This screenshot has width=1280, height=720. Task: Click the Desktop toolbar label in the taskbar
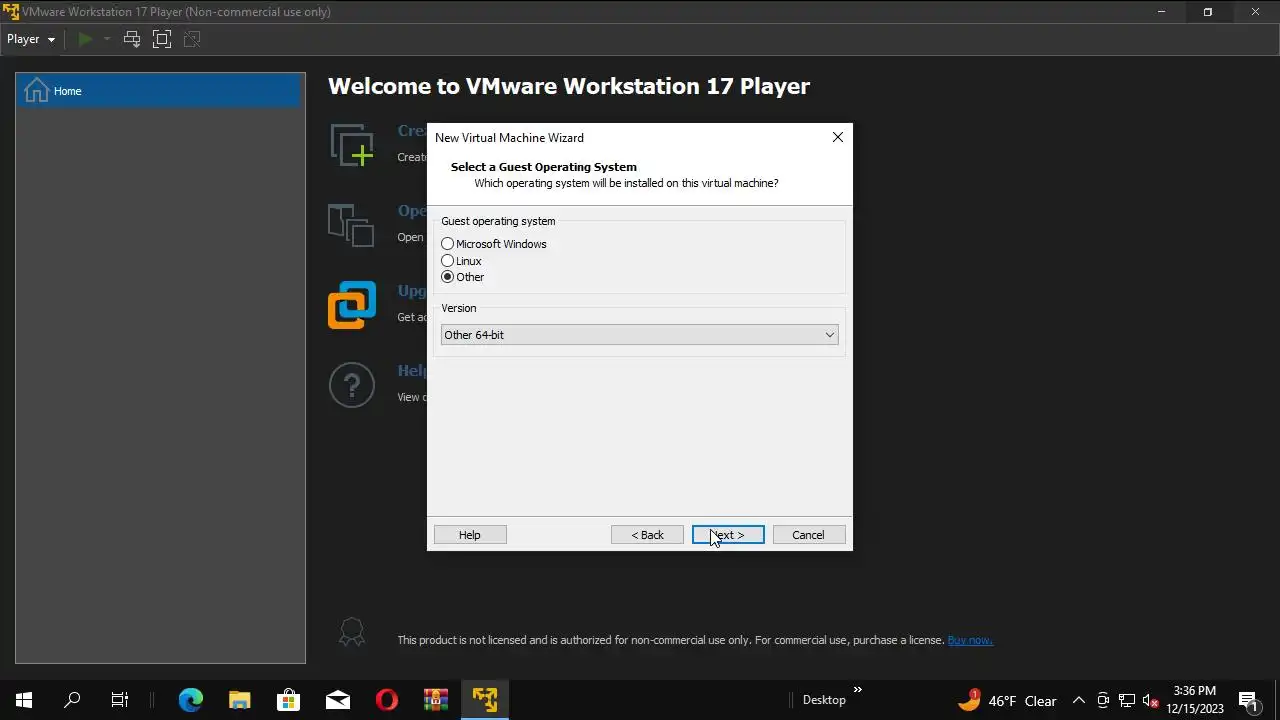pyautogui.click(x=824, y=700)
